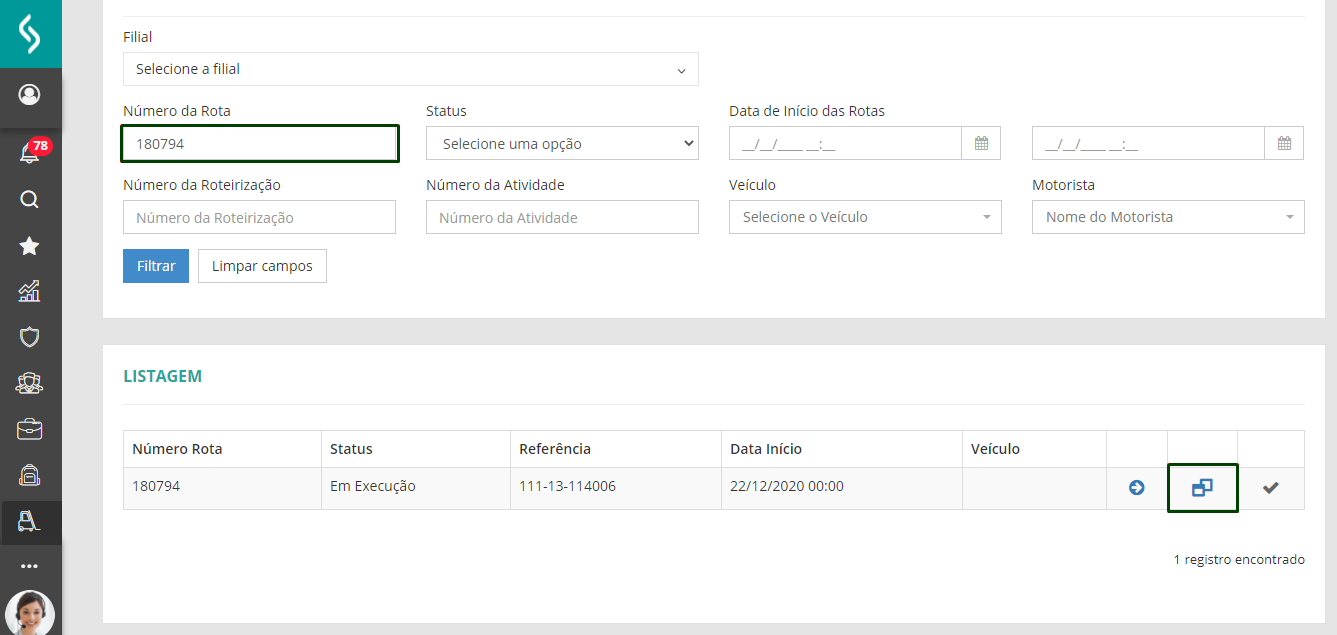Expand the Filial dropdown

pyautogui.click(x=410, y=69)
